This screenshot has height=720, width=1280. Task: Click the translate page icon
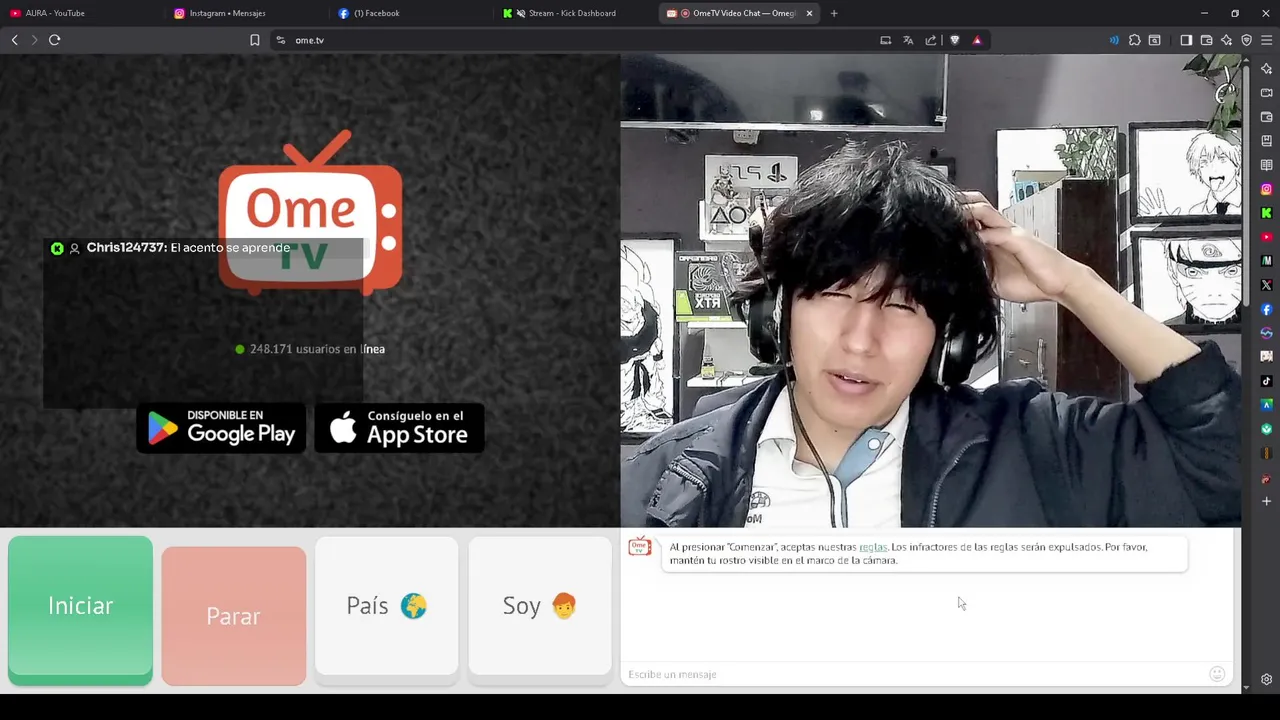[908, 40]
